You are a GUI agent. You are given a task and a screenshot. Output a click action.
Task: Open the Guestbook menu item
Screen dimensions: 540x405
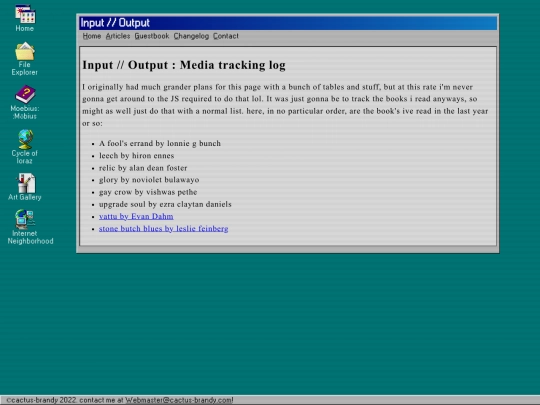tap(152, 36)
